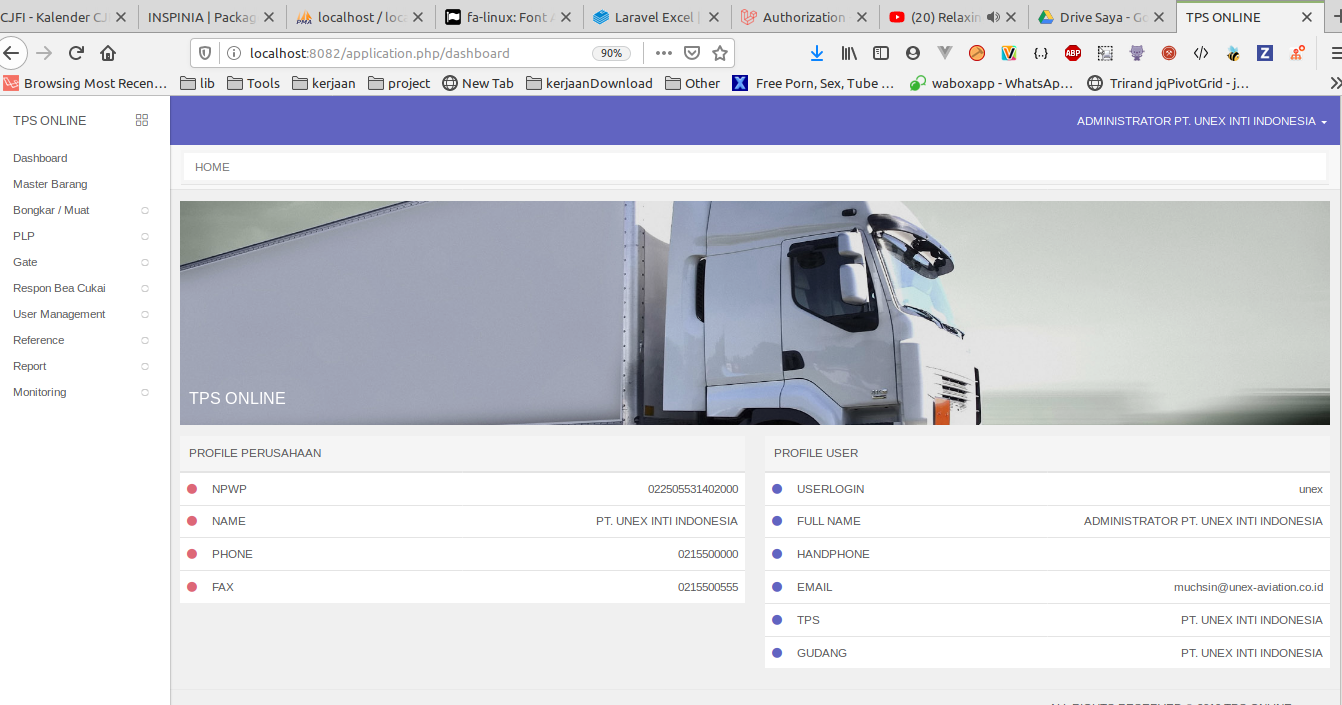Open the bee extension icon

pyautogui.click(x=1233, y=53)
